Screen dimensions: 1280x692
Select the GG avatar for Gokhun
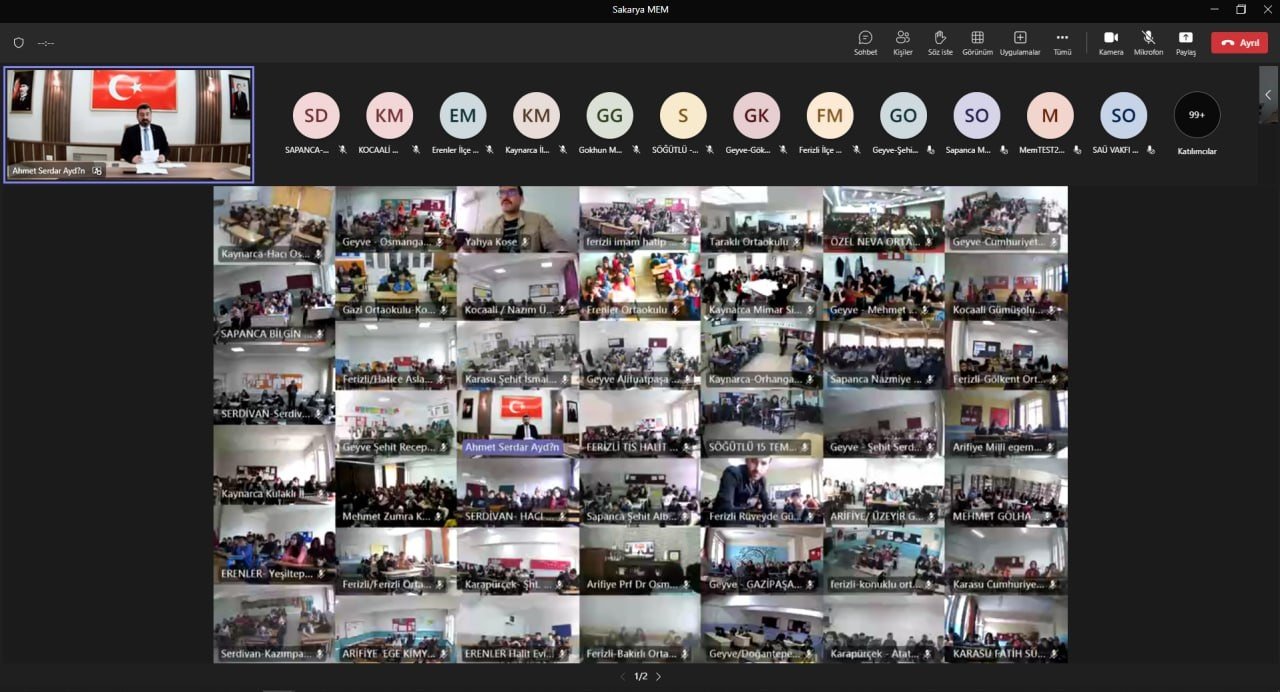609,115
